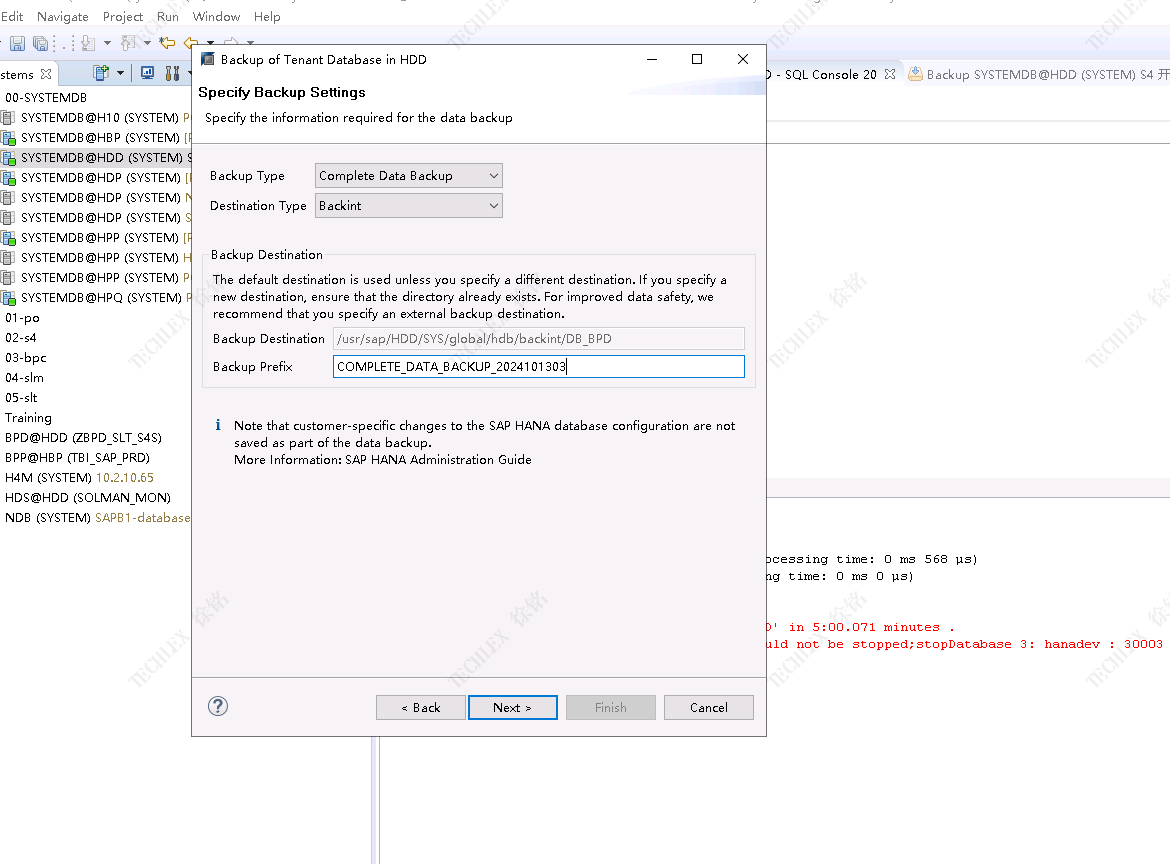The height and width of the screenshot is (864, 1170).
Task: Click the yellow Last Edit Location arrow
Action: 167,43
